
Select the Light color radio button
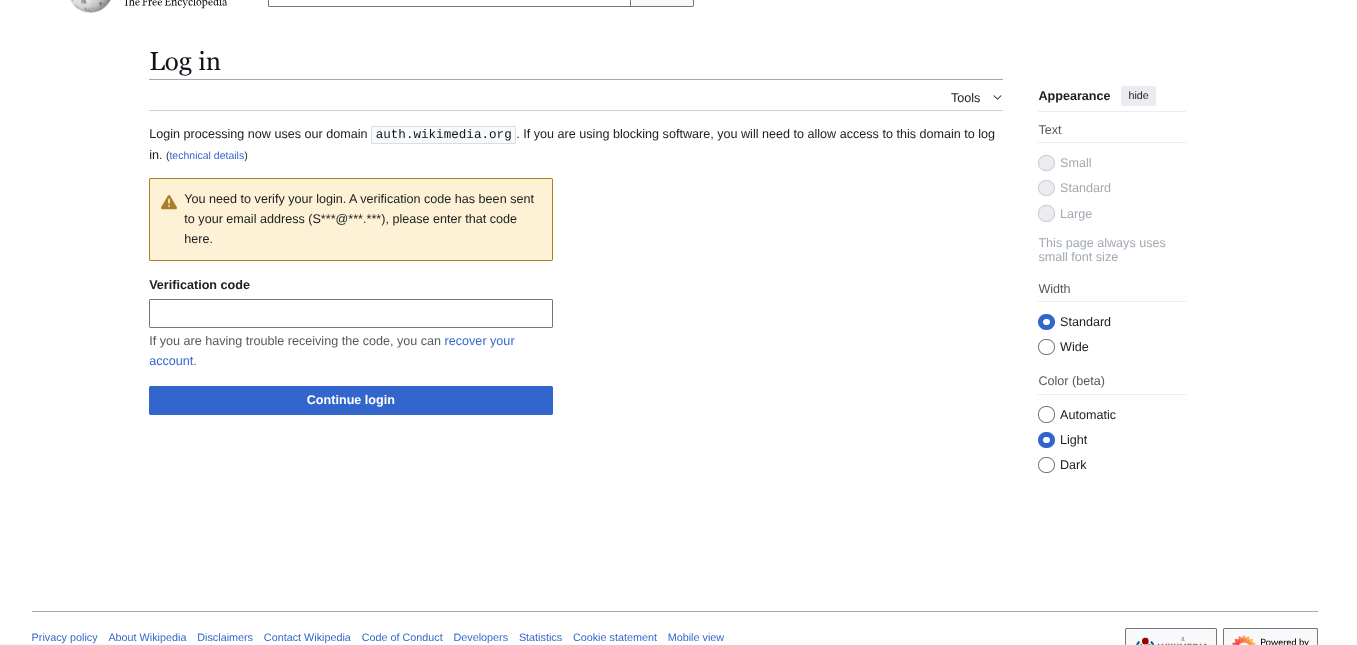click(x=1047, y=440)
